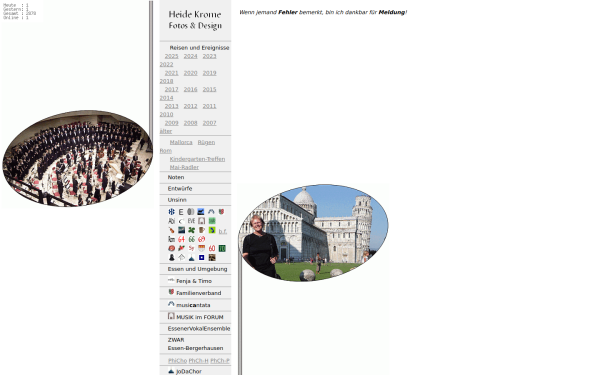Click the green "66" icon

click(x=191, y=239)
